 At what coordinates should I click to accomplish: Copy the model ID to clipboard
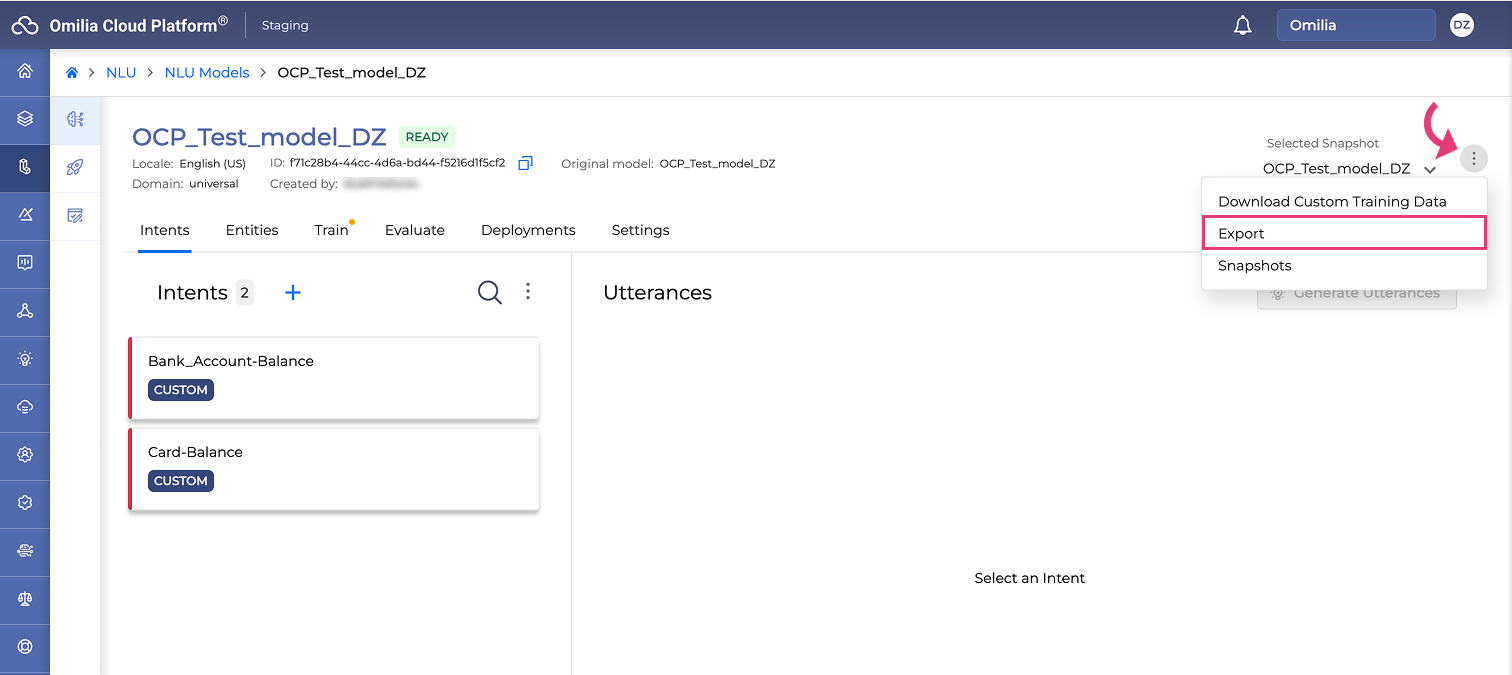click(x=525, y=163)
